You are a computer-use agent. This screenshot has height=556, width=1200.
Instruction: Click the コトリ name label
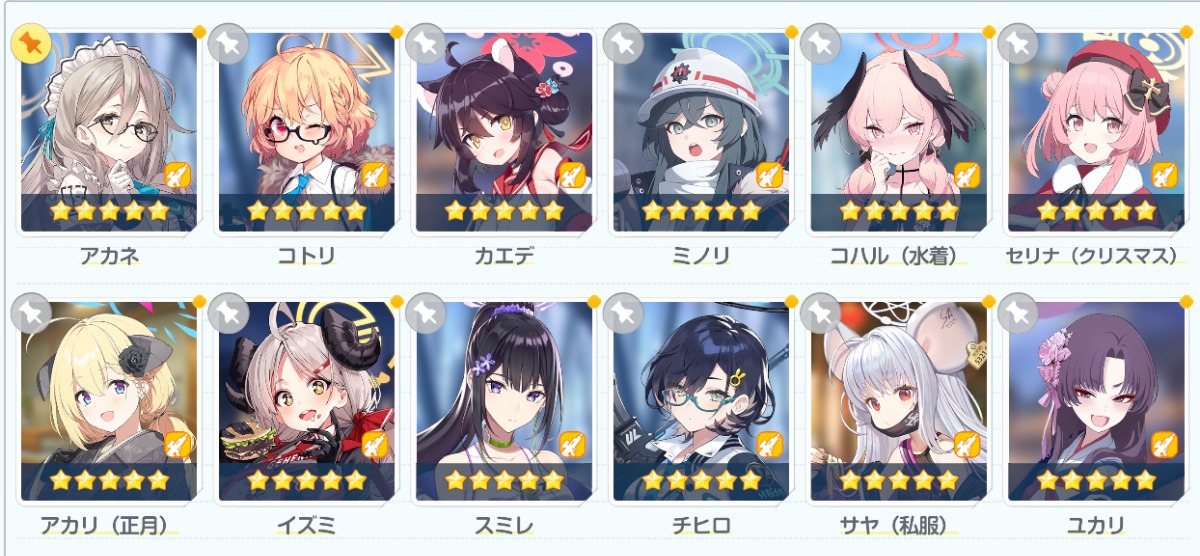click(307, 256)
